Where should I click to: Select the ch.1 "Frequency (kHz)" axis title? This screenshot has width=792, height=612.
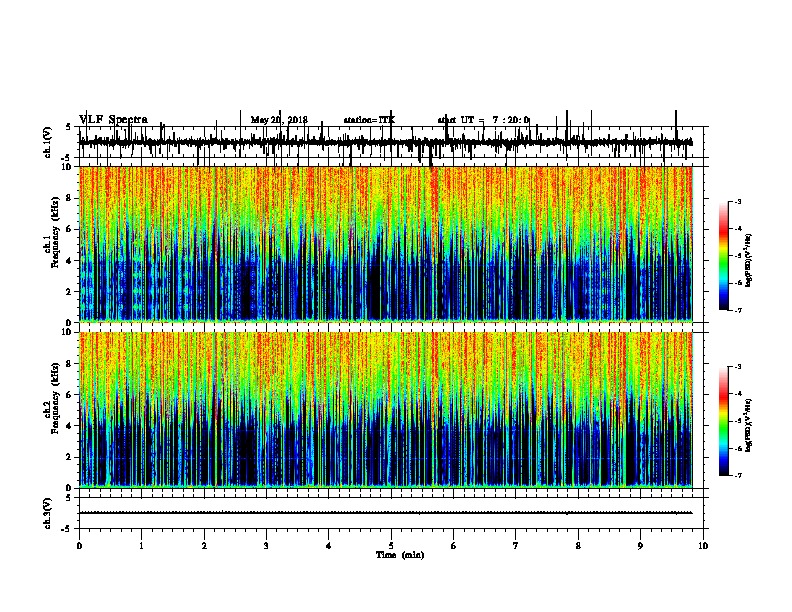[x=55, y=232]
